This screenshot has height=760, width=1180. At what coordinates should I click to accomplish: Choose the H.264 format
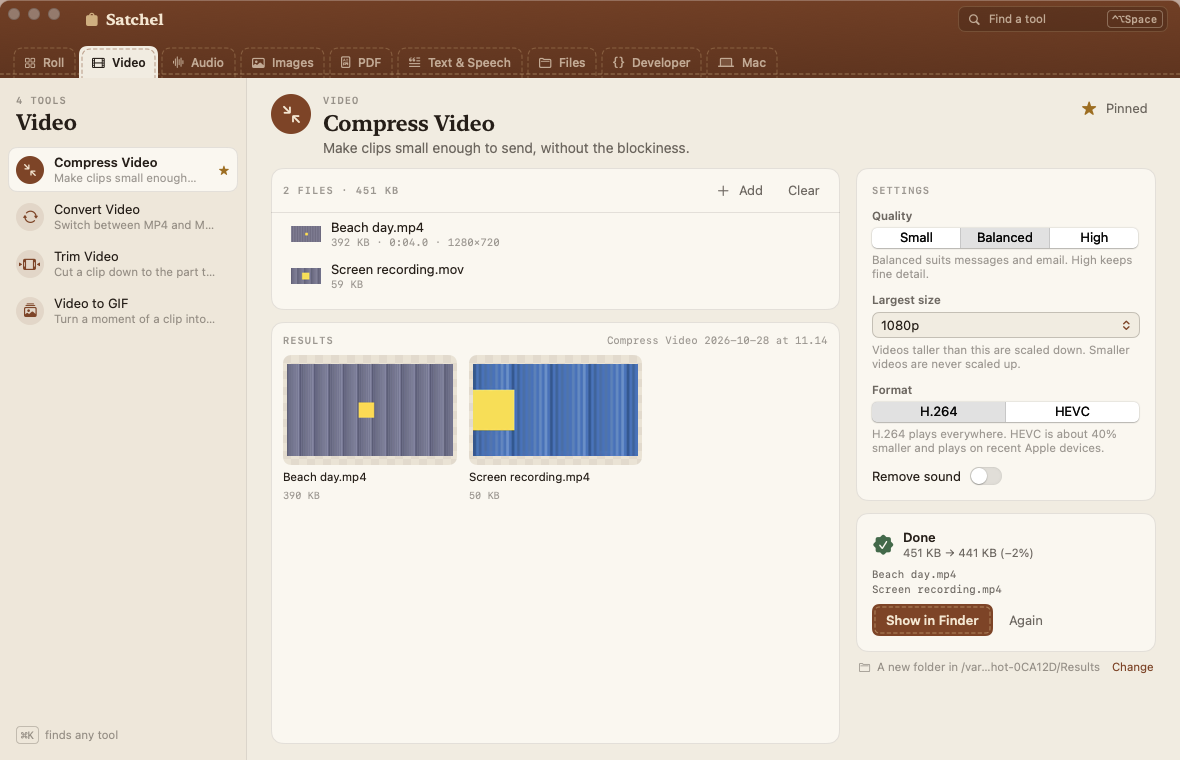[x=938, y=412]
